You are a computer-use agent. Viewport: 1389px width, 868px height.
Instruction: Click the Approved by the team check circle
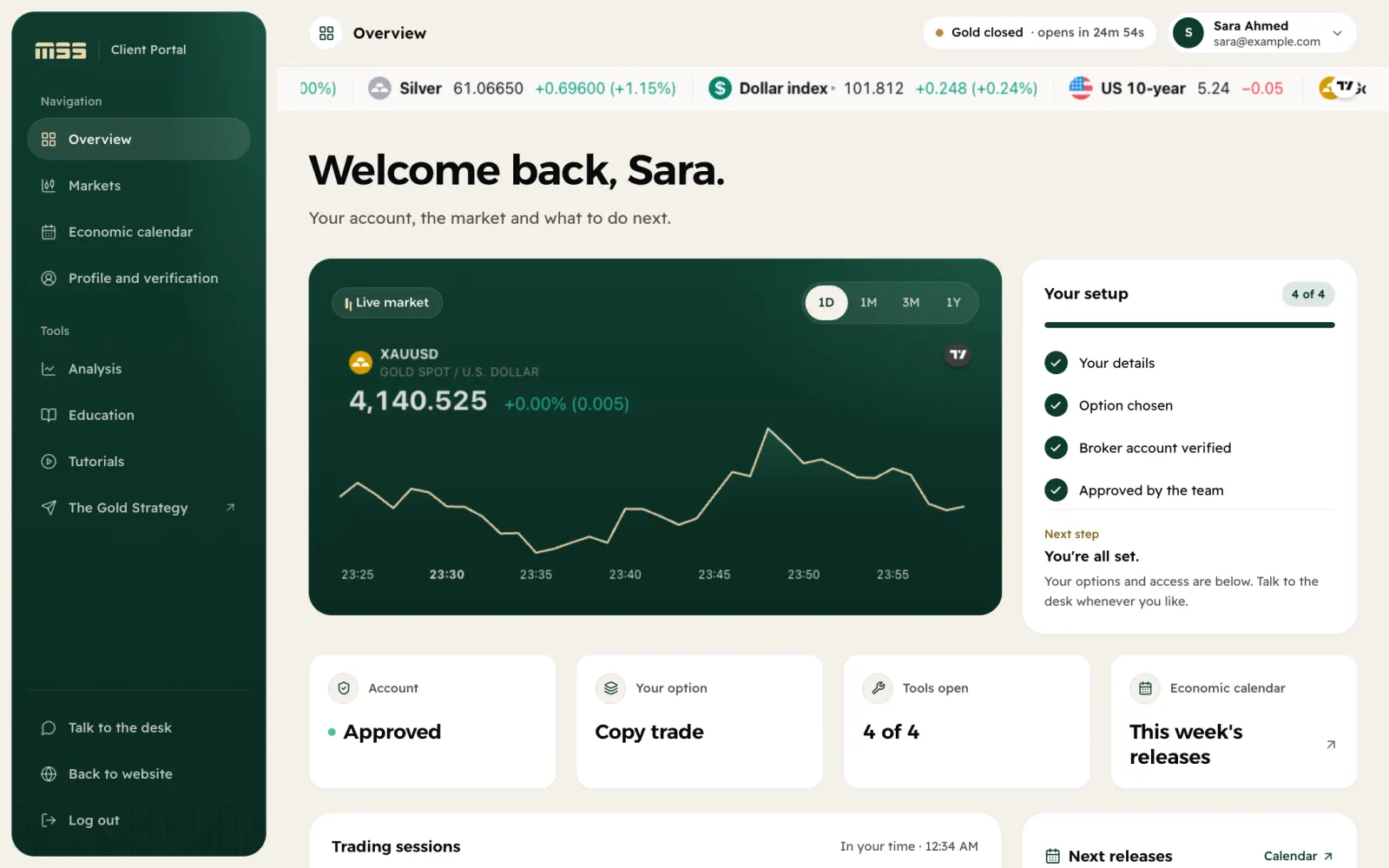[1056, 490]
